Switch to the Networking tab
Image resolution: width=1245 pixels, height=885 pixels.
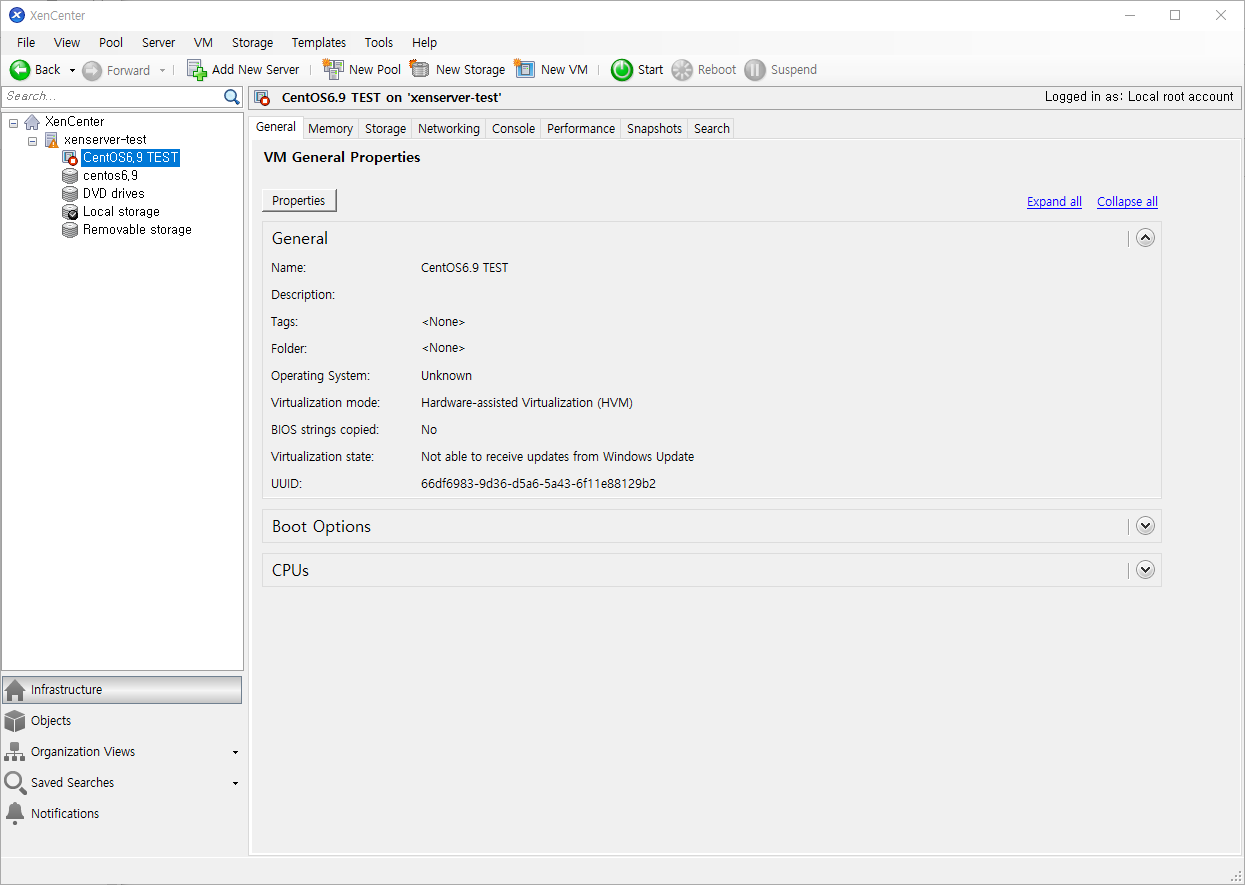pos(449,129)
